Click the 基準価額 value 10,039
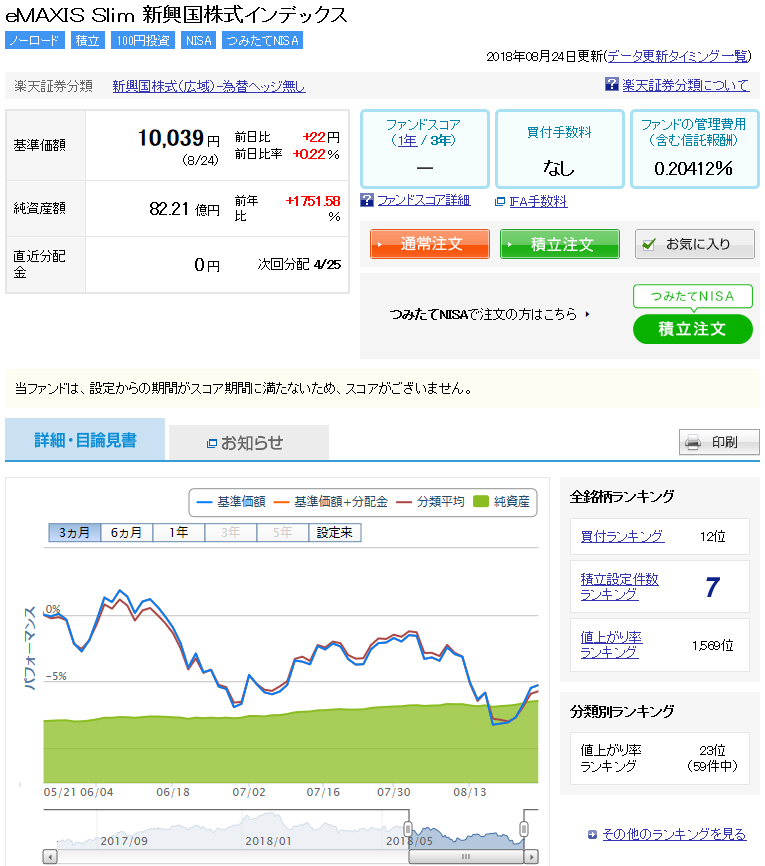Viewport: 765px width, 866px height. point(171,138)
